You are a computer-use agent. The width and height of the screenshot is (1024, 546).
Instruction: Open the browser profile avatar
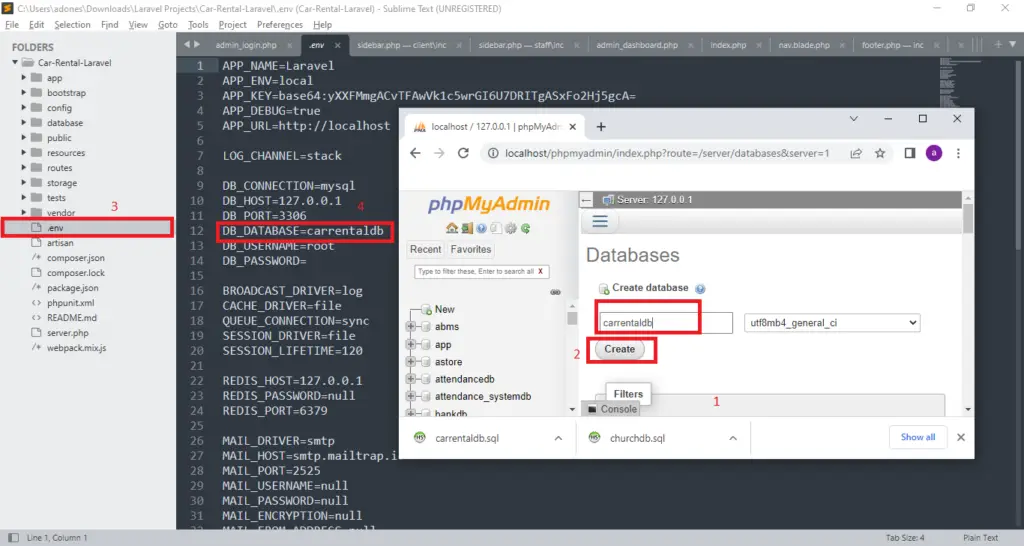coord(934,153)
